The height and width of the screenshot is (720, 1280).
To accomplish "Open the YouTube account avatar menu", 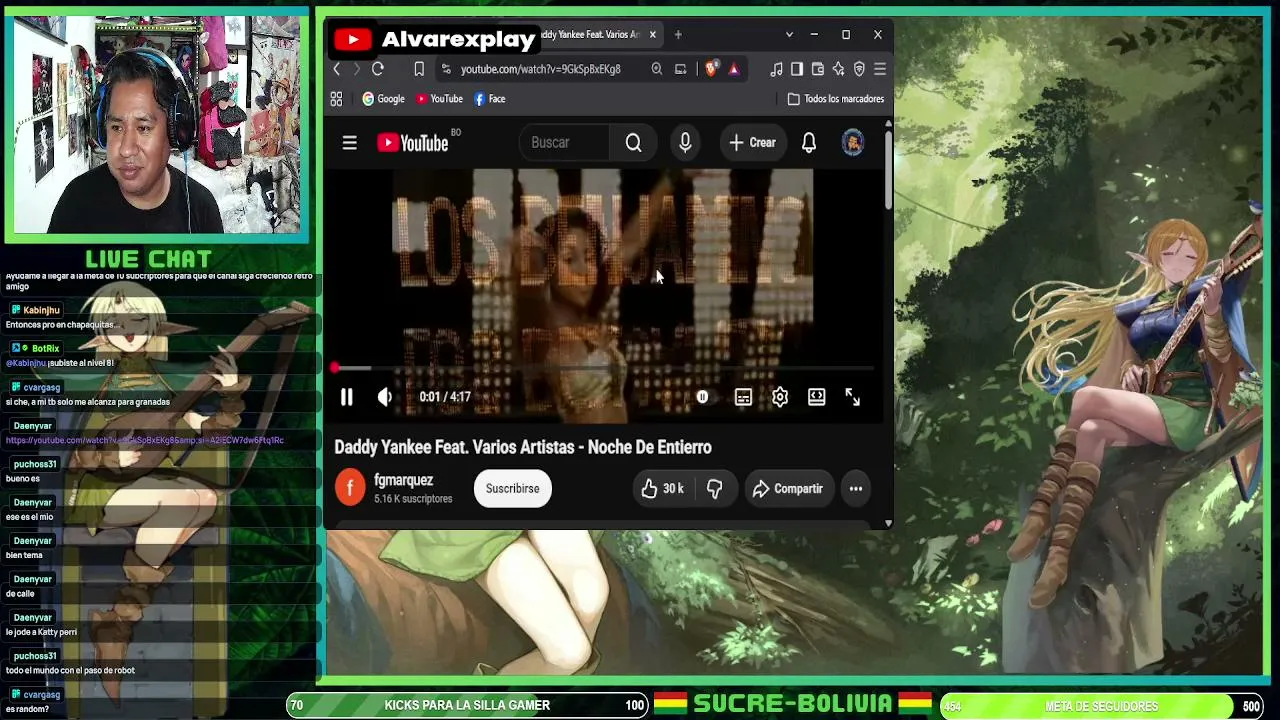I will point(853,143).
